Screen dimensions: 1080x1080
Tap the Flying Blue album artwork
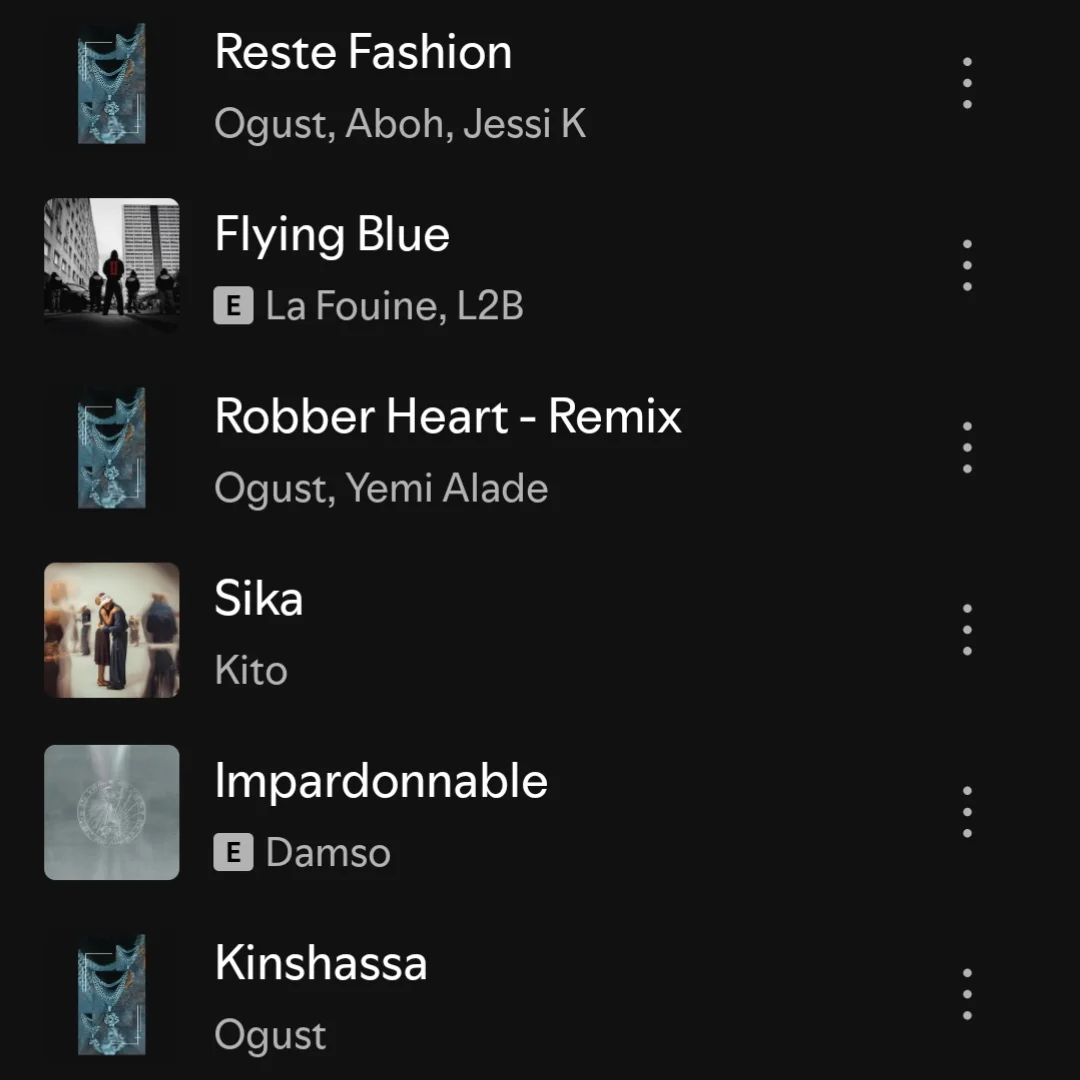click(x=112, y=265)
